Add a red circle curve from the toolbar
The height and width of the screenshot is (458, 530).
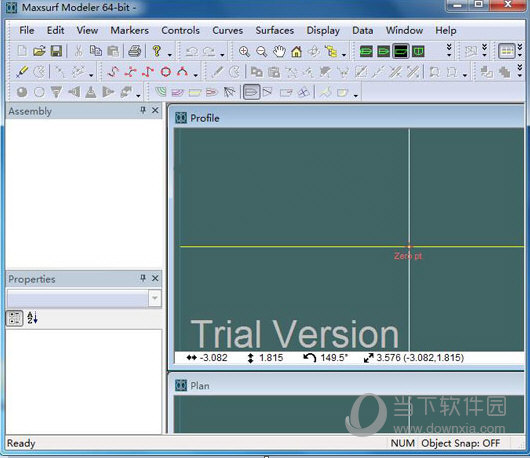click(166, 72)
